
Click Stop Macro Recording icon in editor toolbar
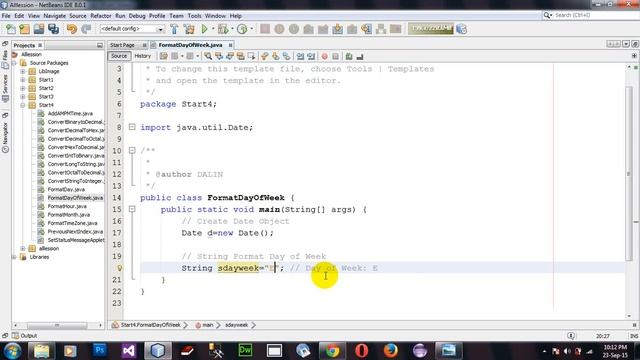pyautogui.click(x=335, y=56)
